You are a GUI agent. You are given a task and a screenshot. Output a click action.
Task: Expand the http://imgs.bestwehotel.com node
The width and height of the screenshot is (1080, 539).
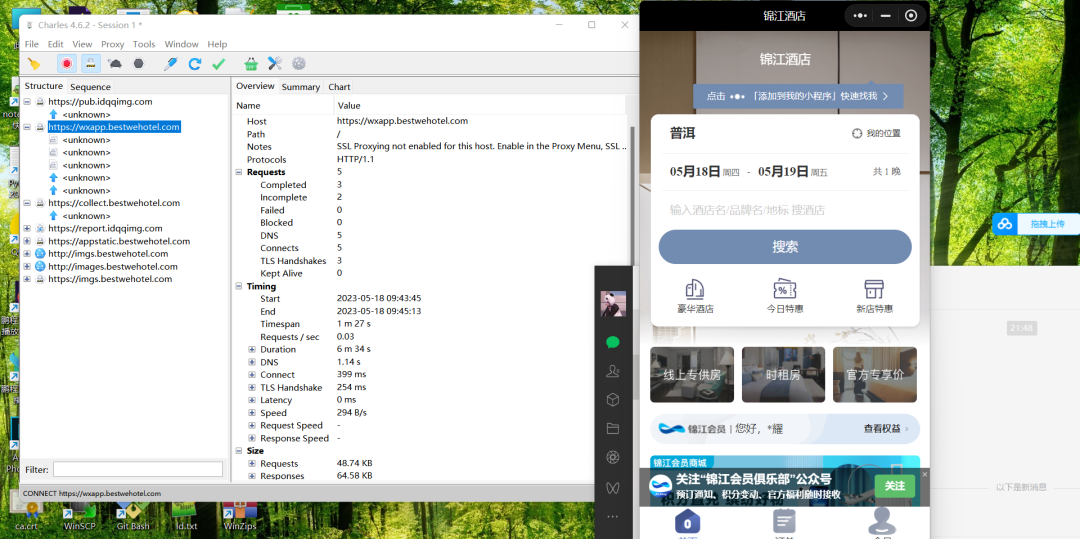(x=27, y=254)
